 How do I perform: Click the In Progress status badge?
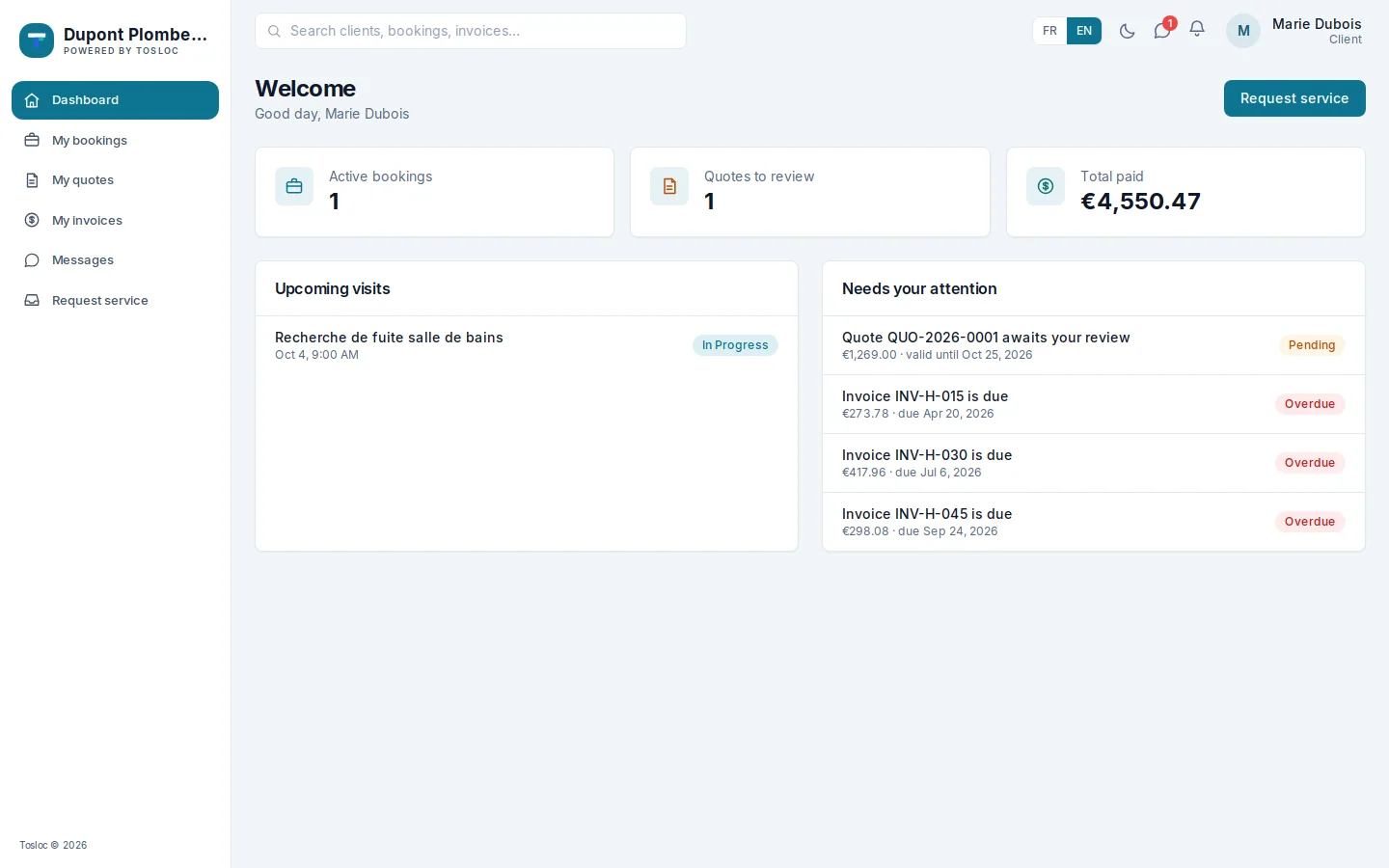[735, 345]
